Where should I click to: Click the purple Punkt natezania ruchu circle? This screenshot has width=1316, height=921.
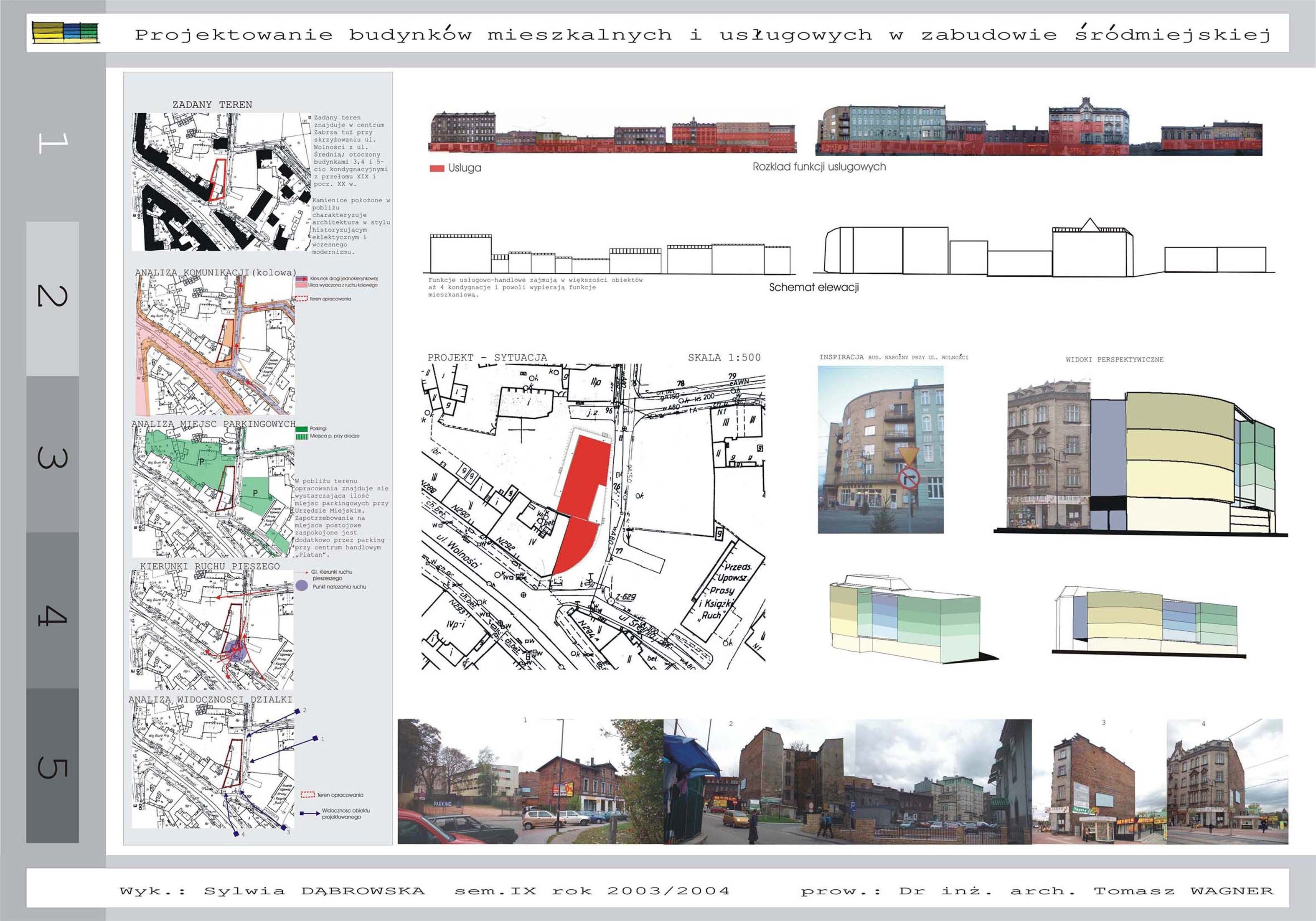302,585
